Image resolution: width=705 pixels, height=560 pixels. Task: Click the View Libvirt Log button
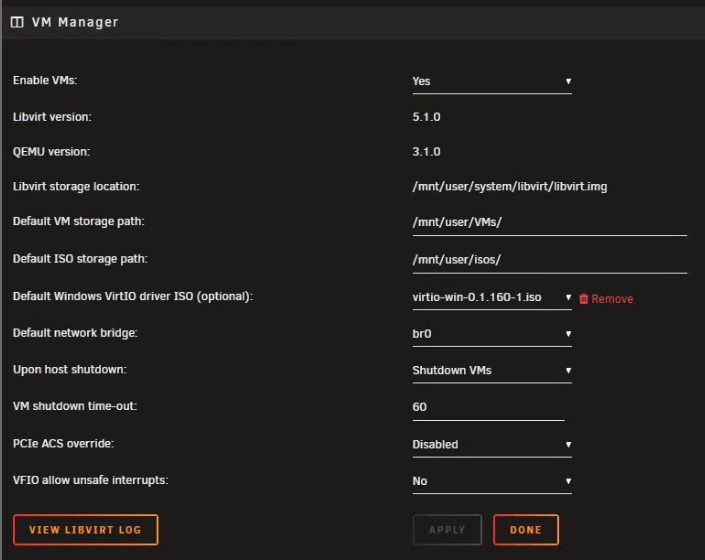coord(85,530)
